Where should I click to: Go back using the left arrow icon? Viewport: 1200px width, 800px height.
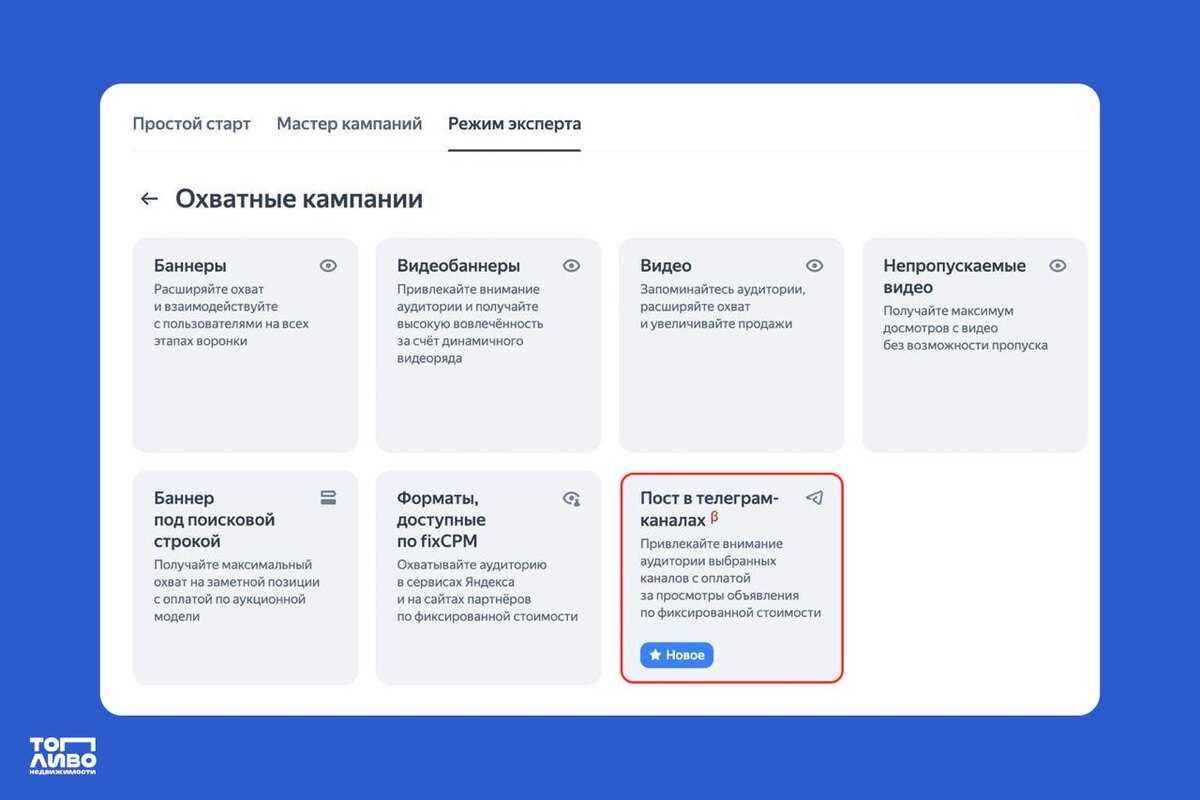click(149, 199)
